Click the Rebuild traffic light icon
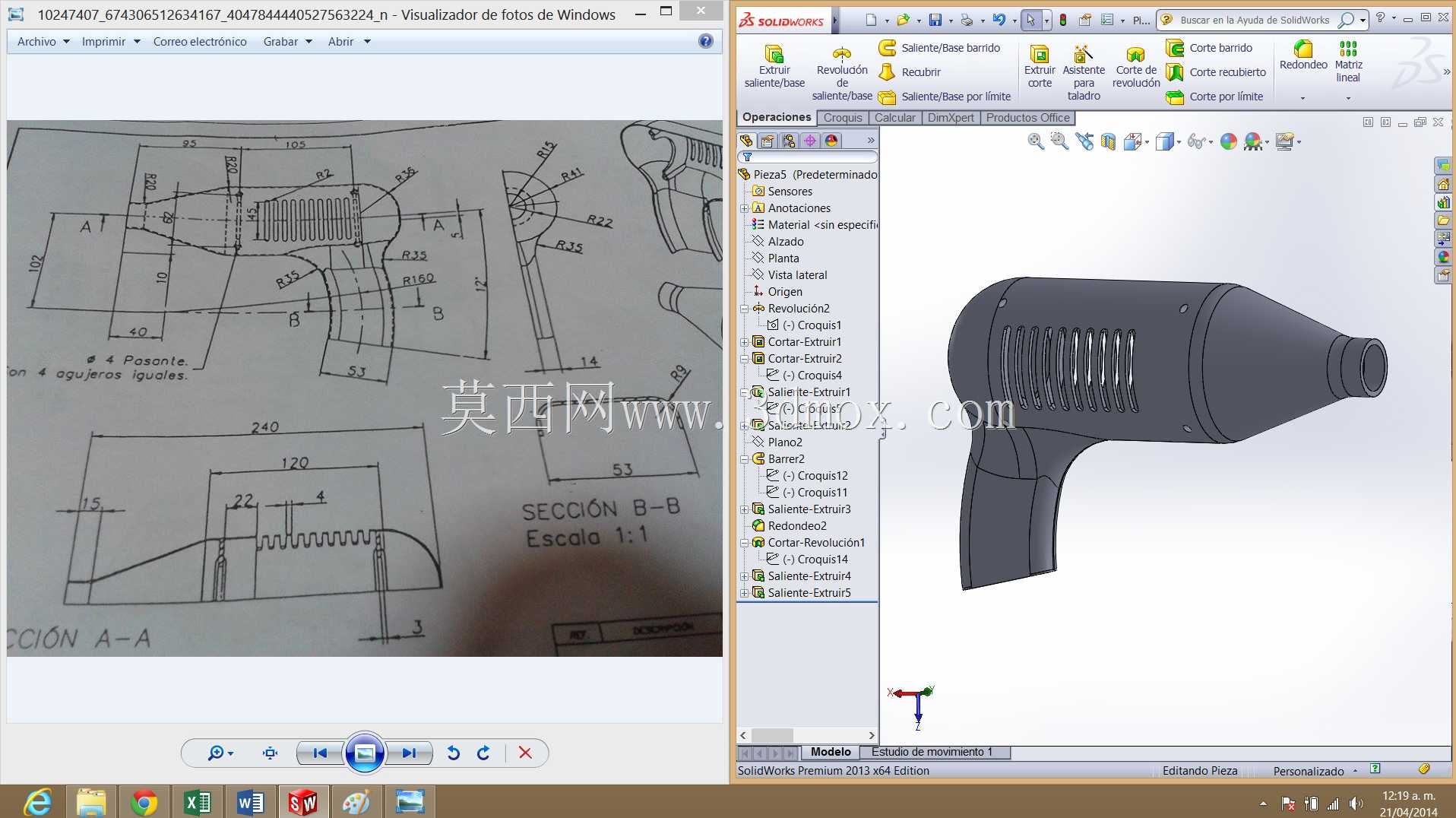 (1063, 20)
